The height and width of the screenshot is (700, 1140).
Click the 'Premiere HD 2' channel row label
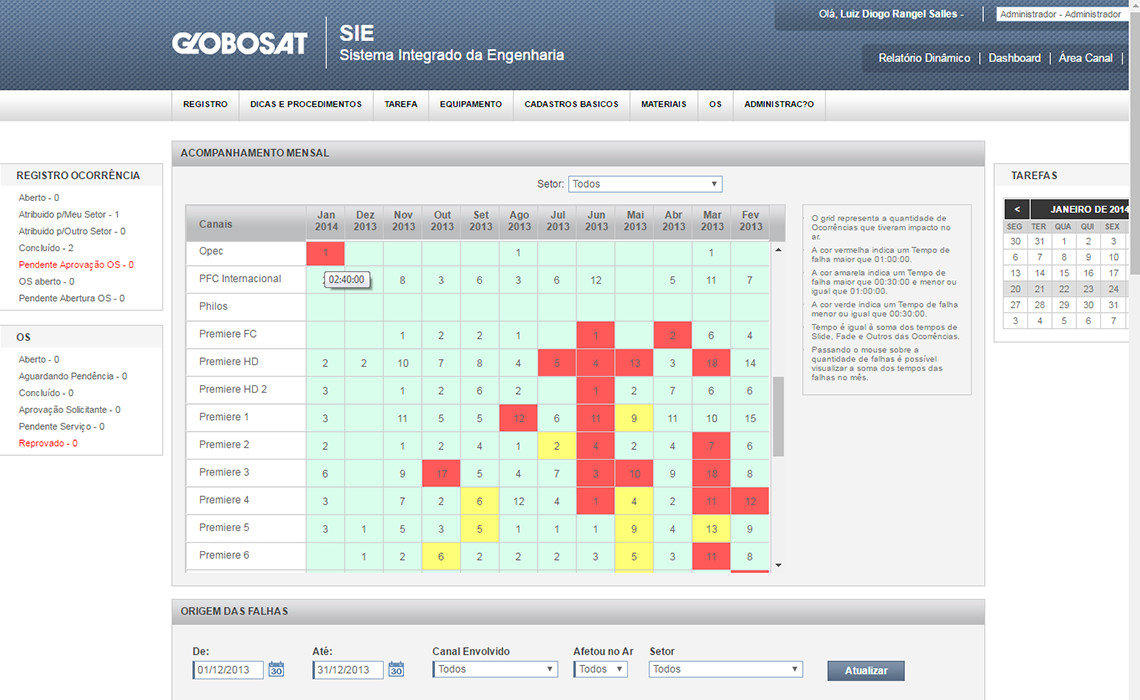[233, 390]
